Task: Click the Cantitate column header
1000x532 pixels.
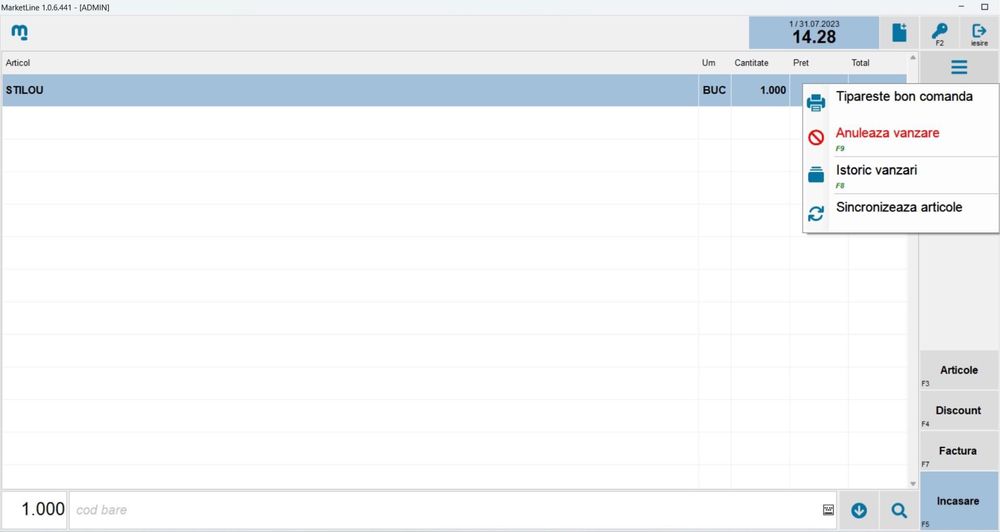Action: [751, 63]
